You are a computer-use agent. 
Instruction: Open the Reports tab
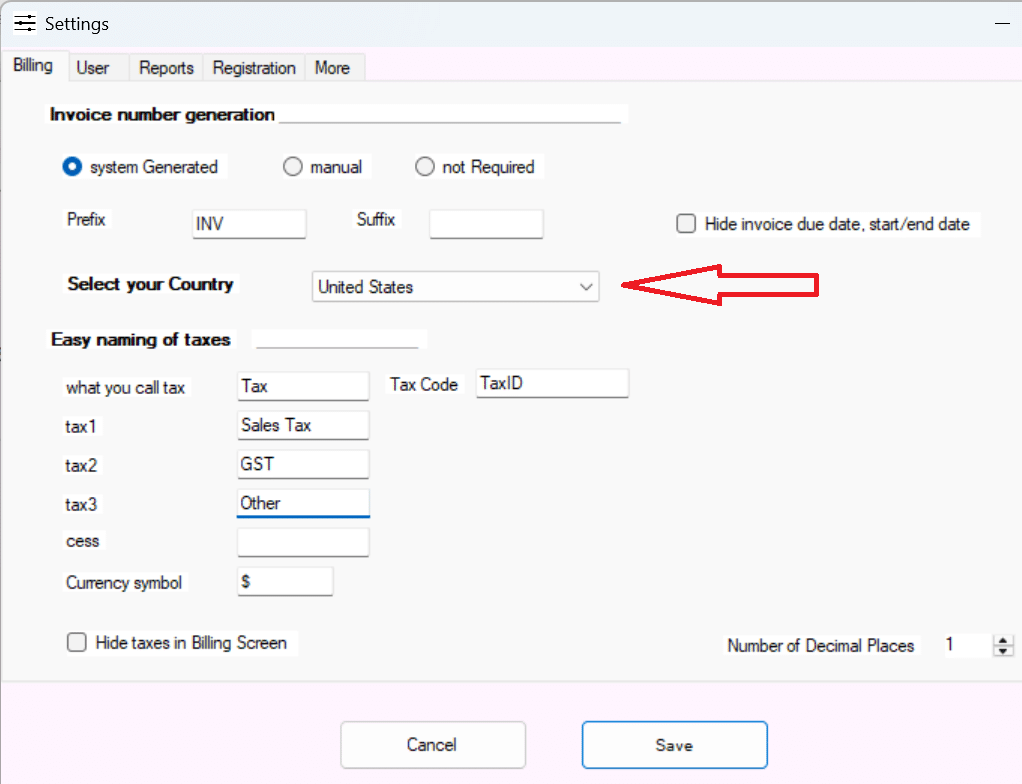[x=166, y=68]
